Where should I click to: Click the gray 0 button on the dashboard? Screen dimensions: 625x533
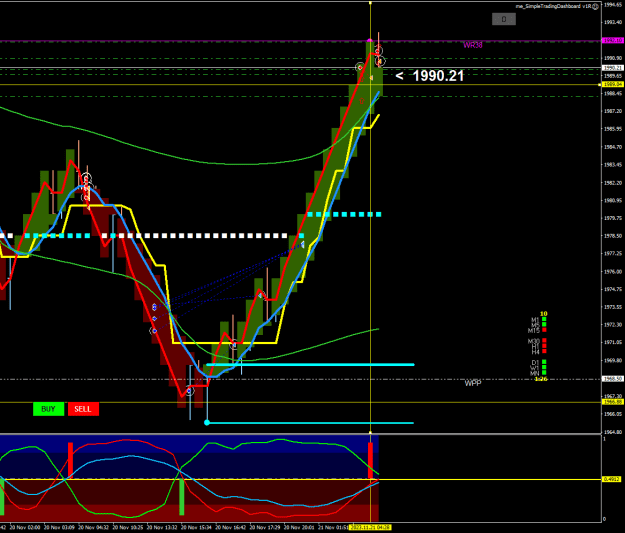click(x=504, y=19)
